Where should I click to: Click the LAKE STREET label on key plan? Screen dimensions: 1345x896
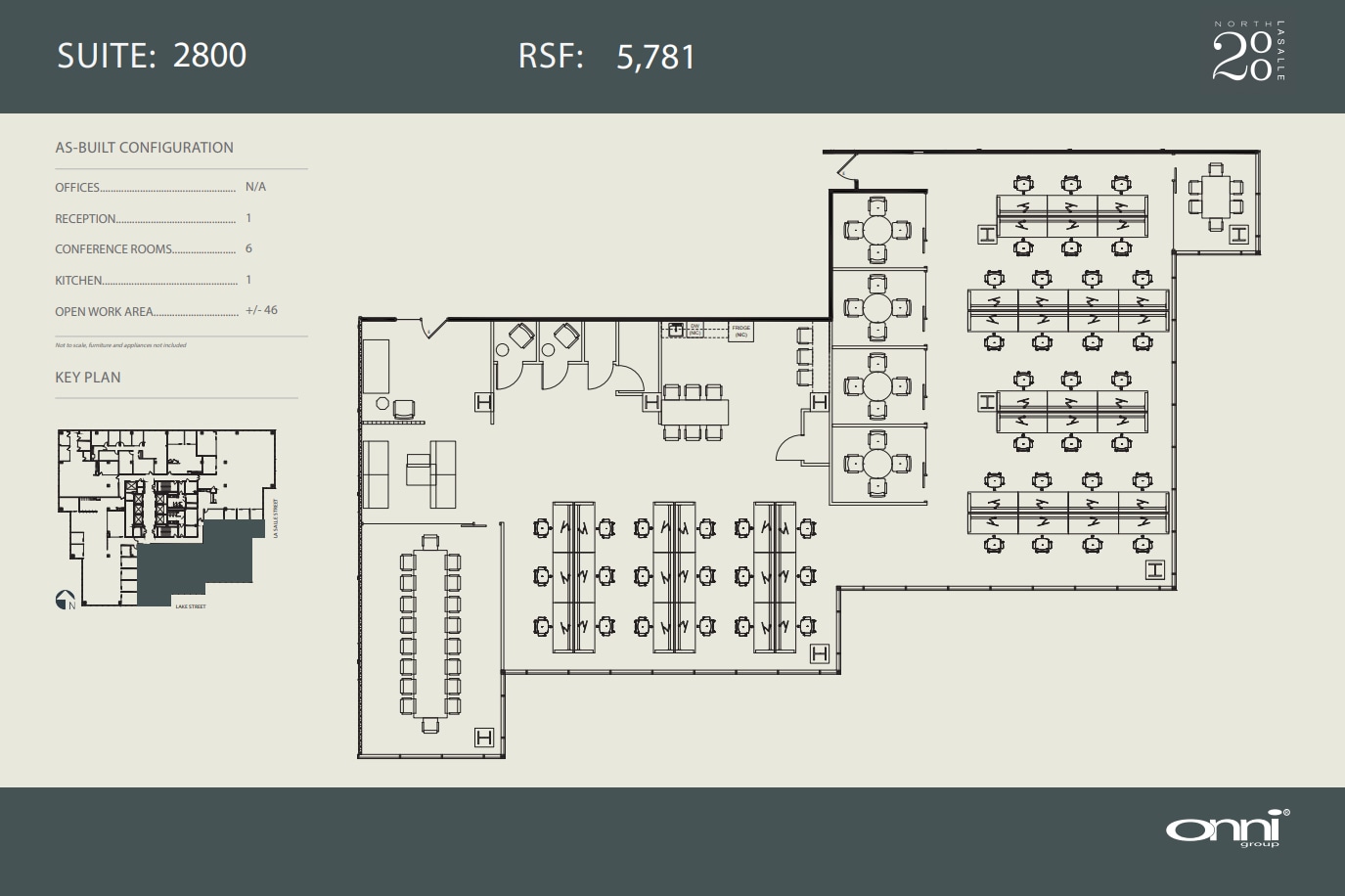(192, 606)
